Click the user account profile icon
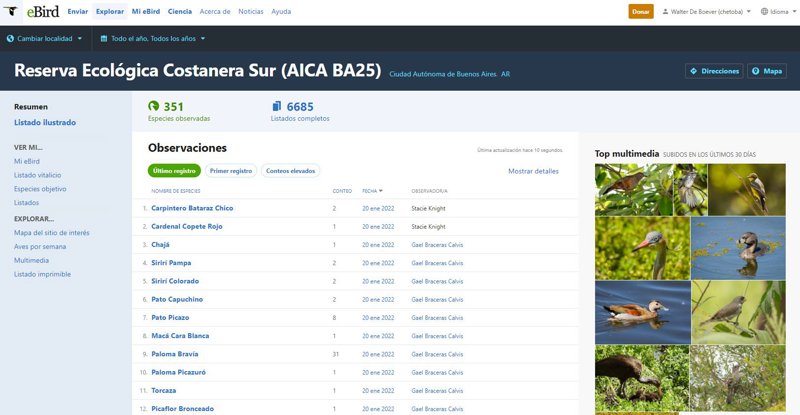The width and height of the screenshot is (800, 415). pos(666,12)
